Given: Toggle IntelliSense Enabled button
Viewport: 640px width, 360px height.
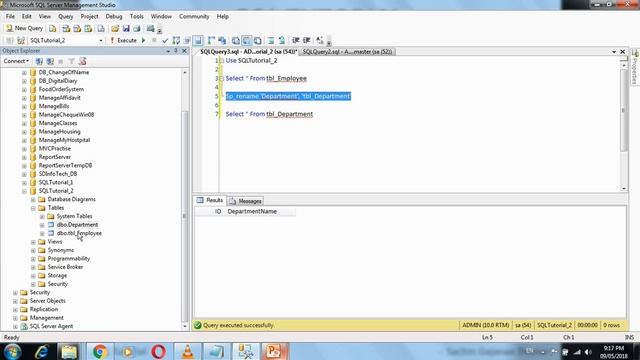Looking at the screenshot, I should click(x=198, y=40).
